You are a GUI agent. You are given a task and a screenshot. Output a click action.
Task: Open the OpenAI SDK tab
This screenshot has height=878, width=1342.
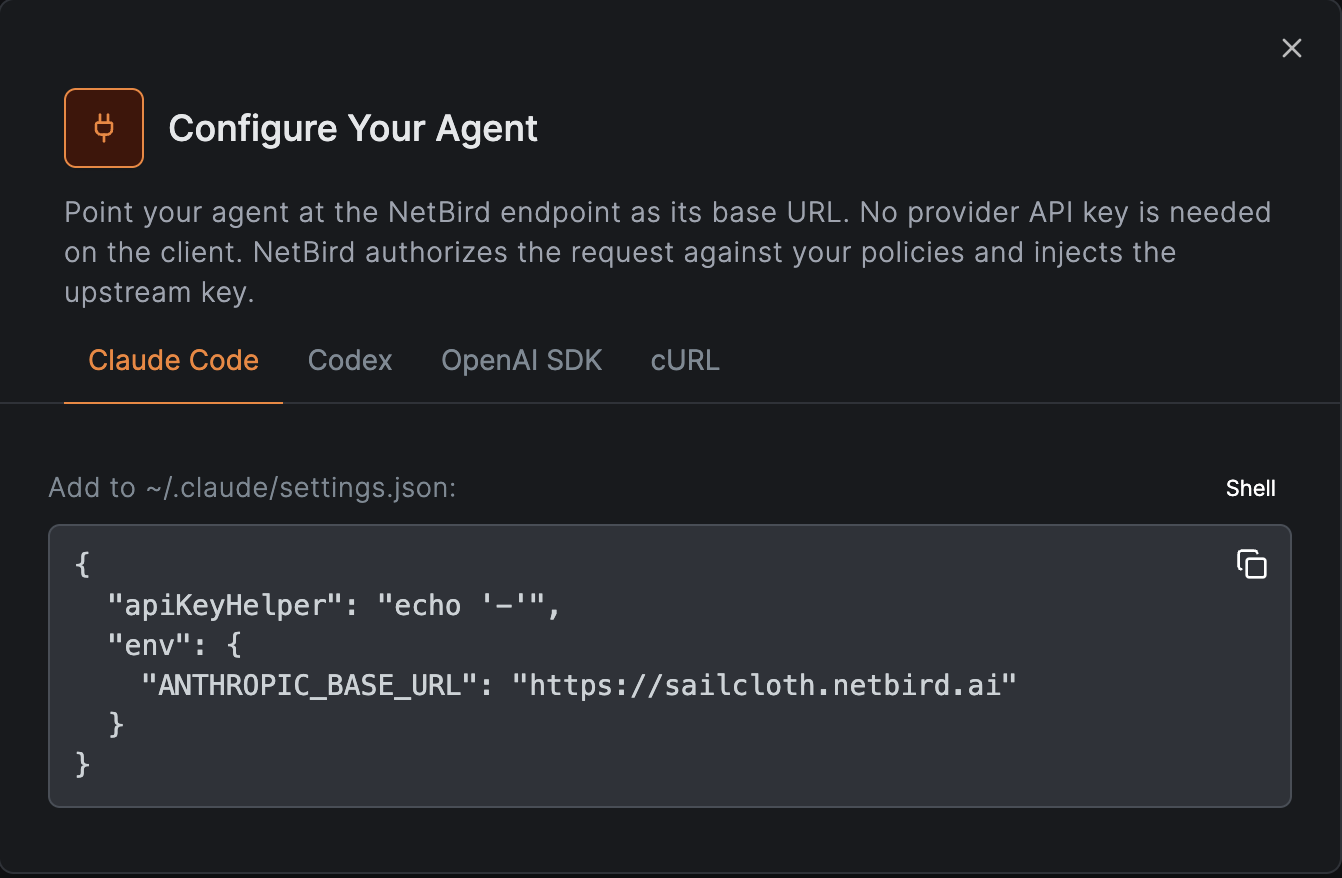click(x=522, y=360)
